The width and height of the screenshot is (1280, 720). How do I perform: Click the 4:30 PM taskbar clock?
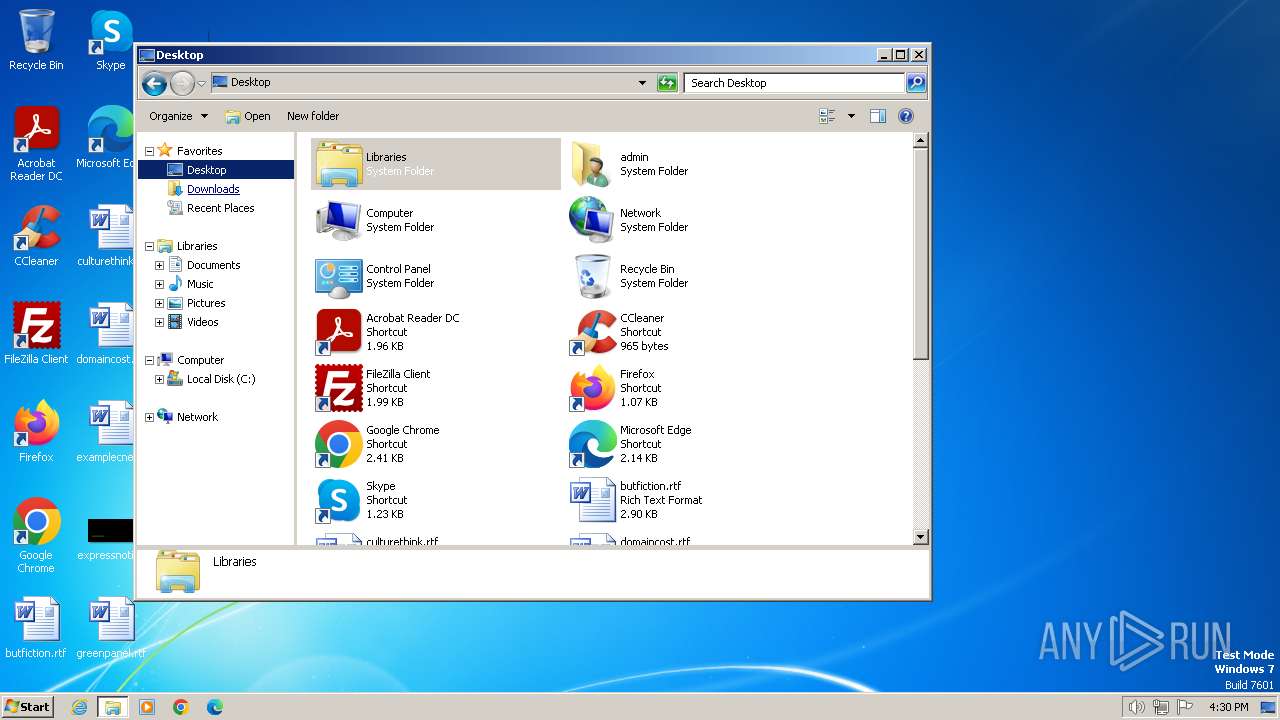[1228, 707]
